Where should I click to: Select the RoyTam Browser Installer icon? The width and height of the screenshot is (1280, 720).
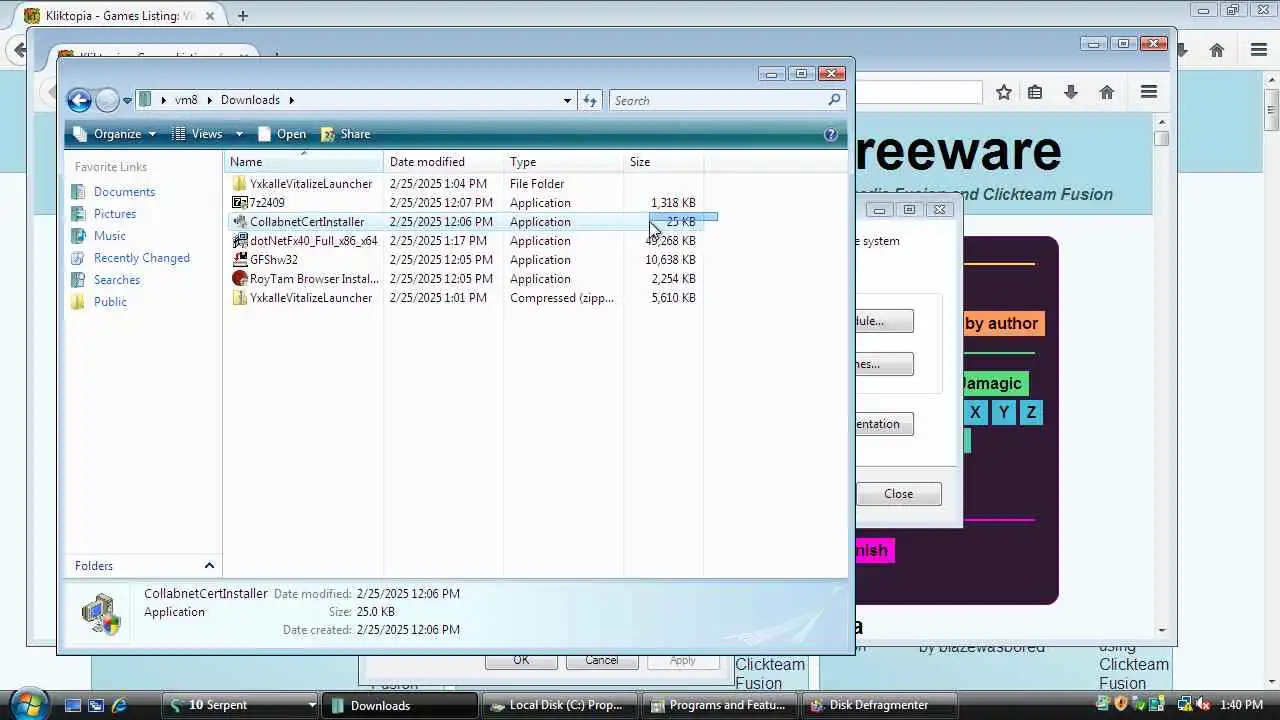[x=239, y=279]
